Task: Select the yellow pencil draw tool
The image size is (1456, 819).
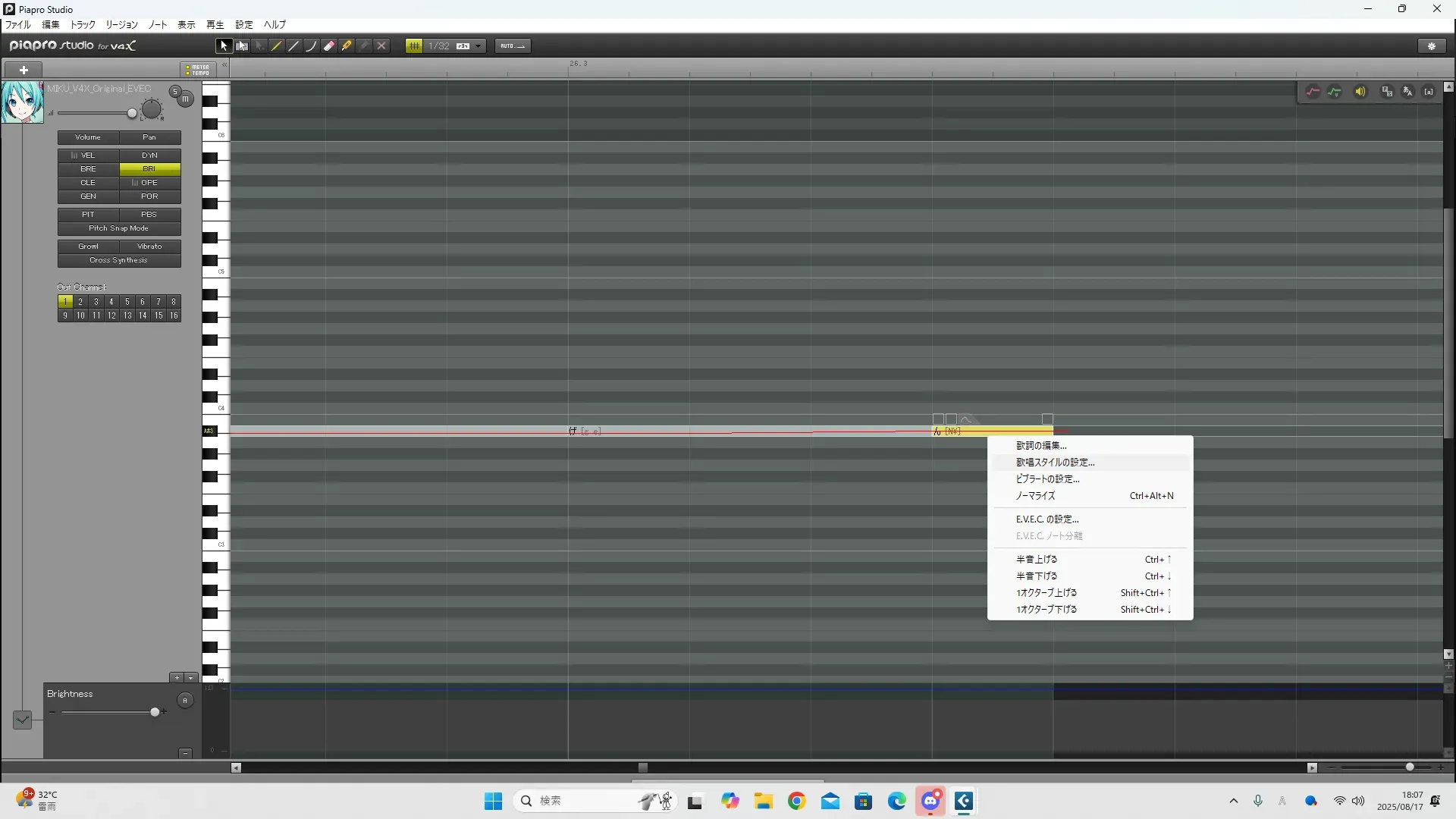Action: (x=277, y=46)
